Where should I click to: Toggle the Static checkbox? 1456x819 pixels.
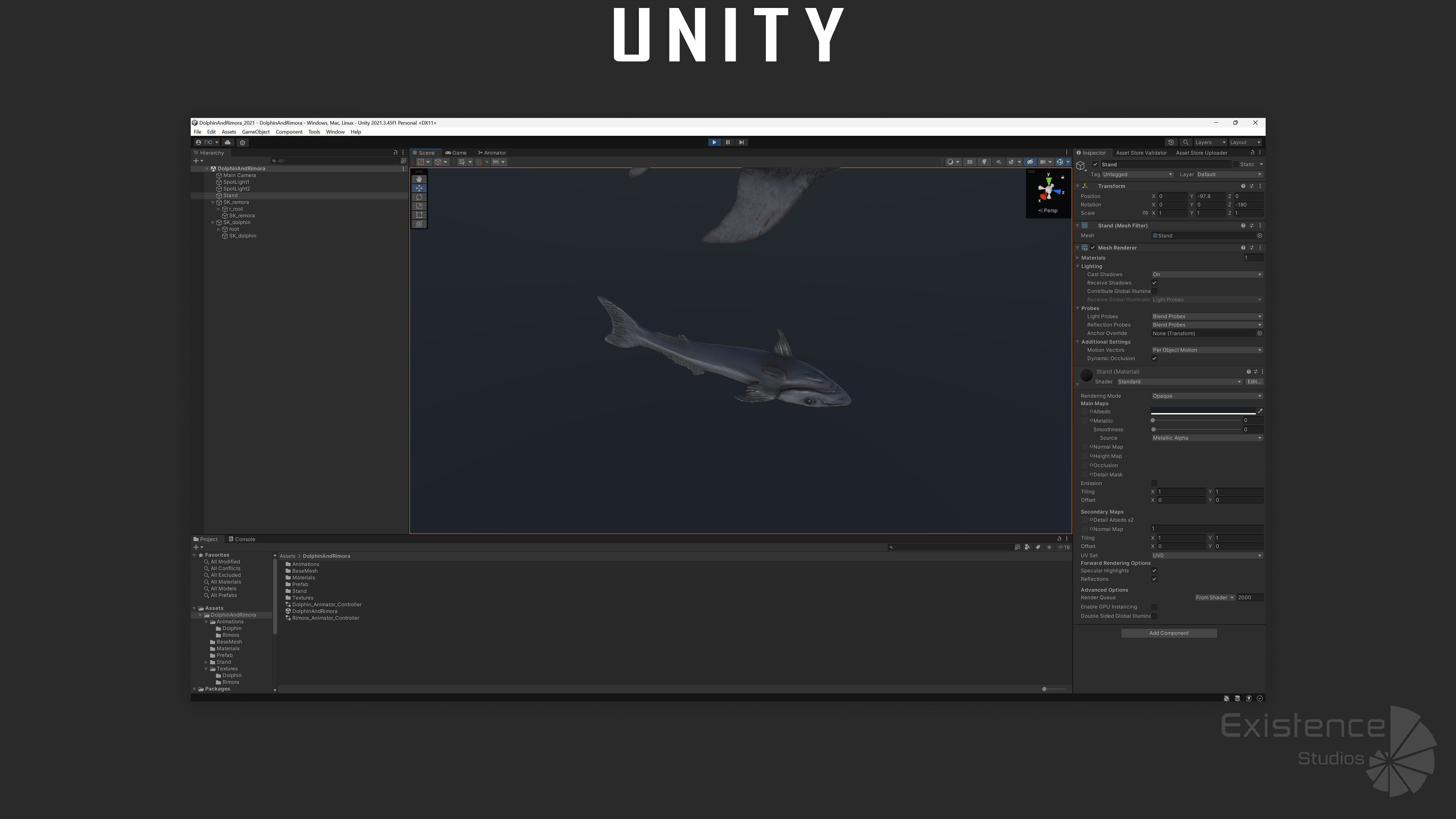coord(1236,165)
